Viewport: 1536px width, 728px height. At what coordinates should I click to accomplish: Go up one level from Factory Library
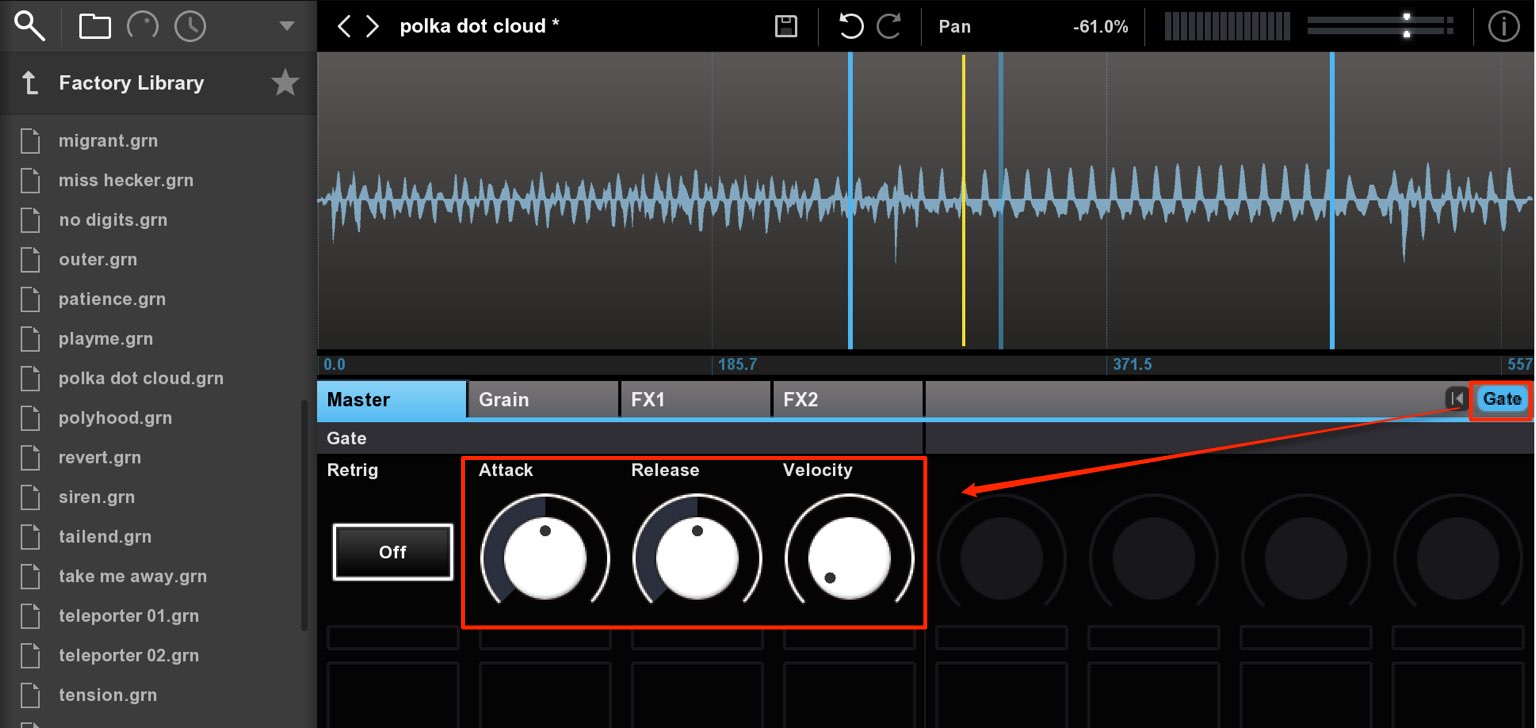30,83
